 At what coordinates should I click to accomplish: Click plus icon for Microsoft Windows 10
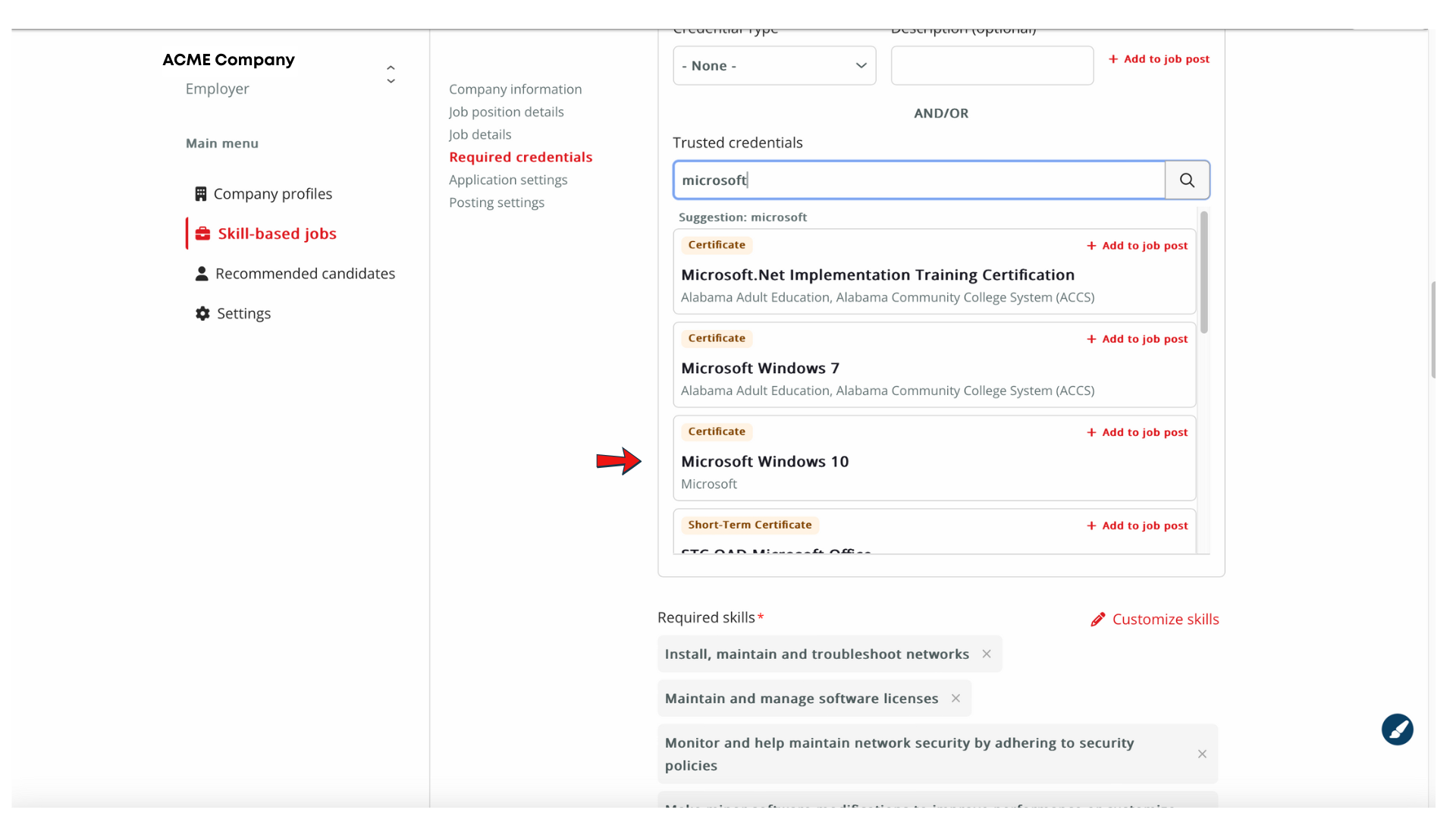tap(1091, 432)
